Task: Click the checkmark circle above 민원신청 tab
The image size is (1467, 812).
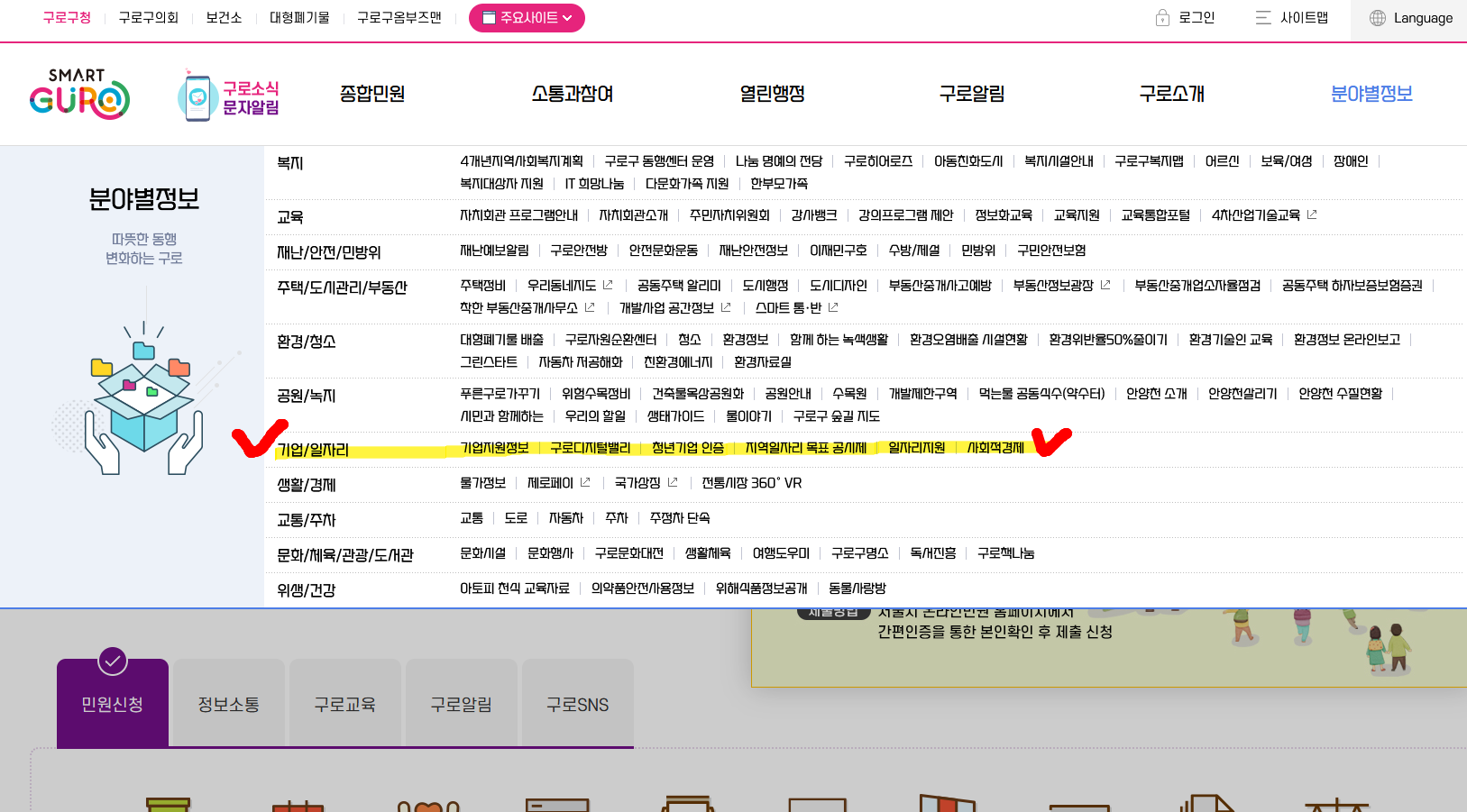Action: coord(113,661)
